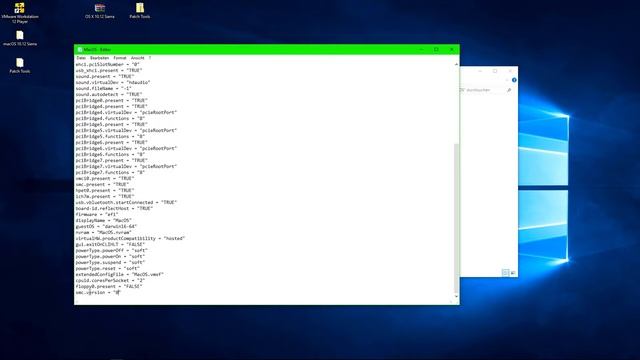This screenshot has height=360, width=640.
Task: Click the Editor scrollbar up arrow
Action: coord(456,64)
